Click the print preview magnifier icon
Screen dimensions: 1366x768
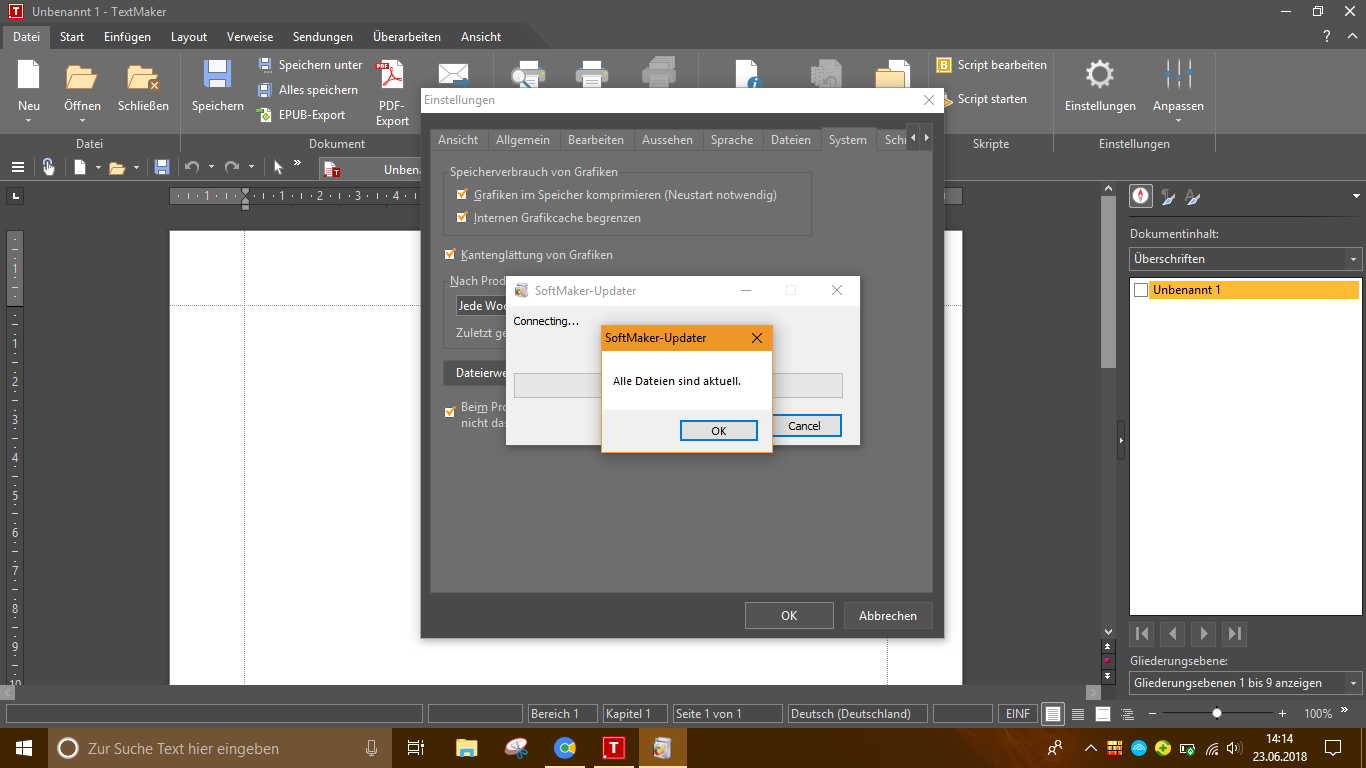click(527, 74)
